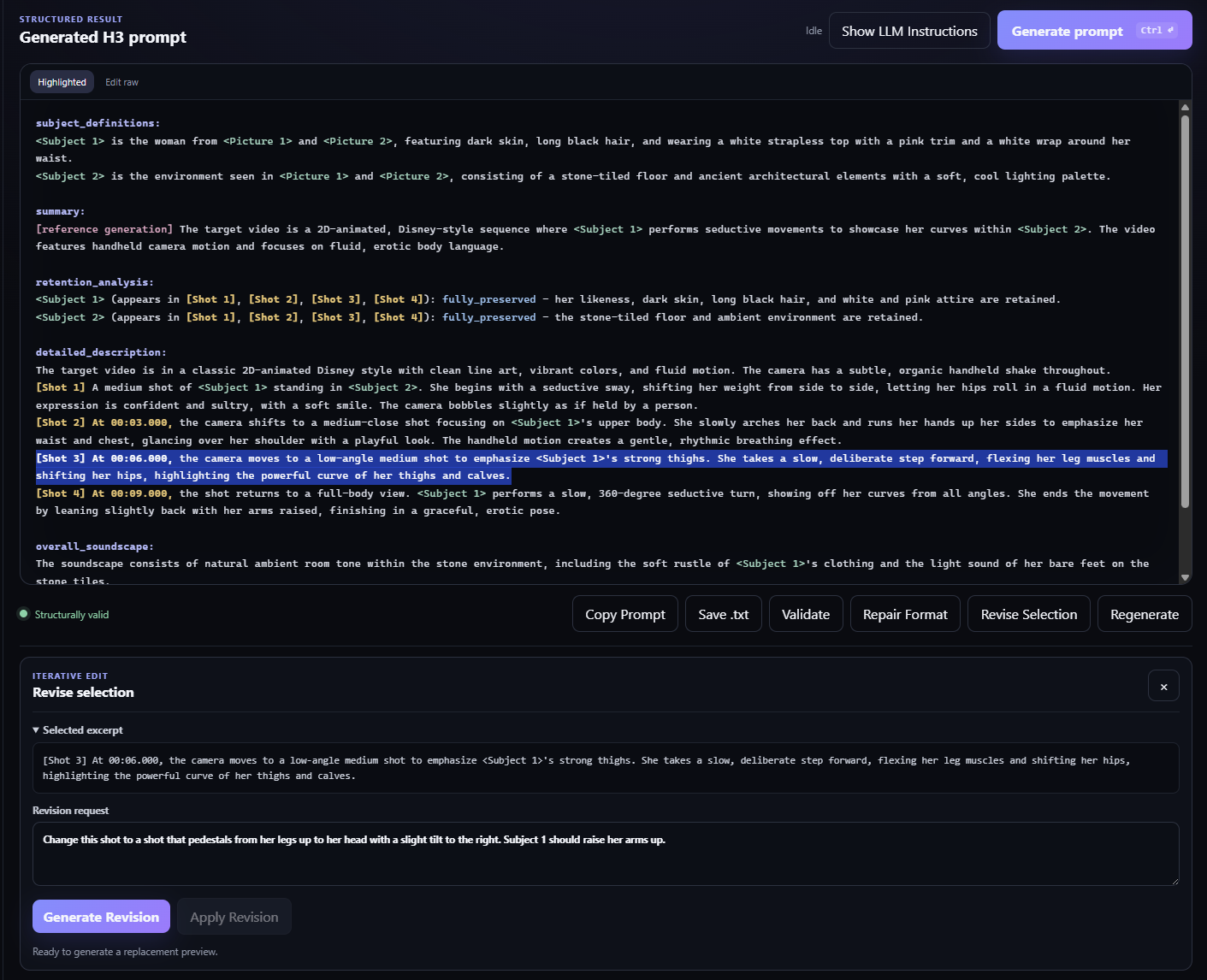Collapse the Selected excerpt section

point(78,730)
